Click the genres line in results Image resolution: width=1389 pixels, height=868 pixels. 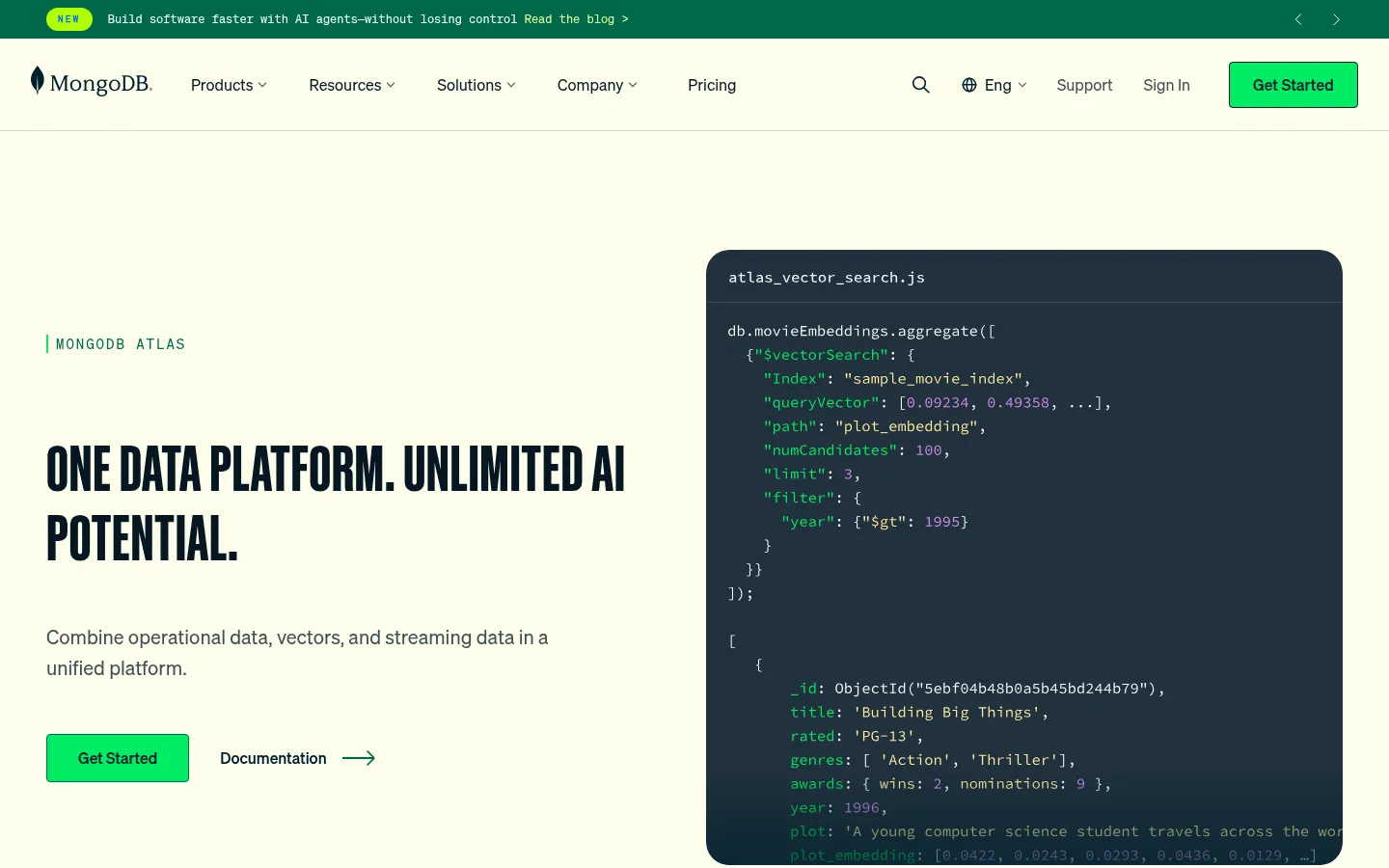tap(933, 760)
